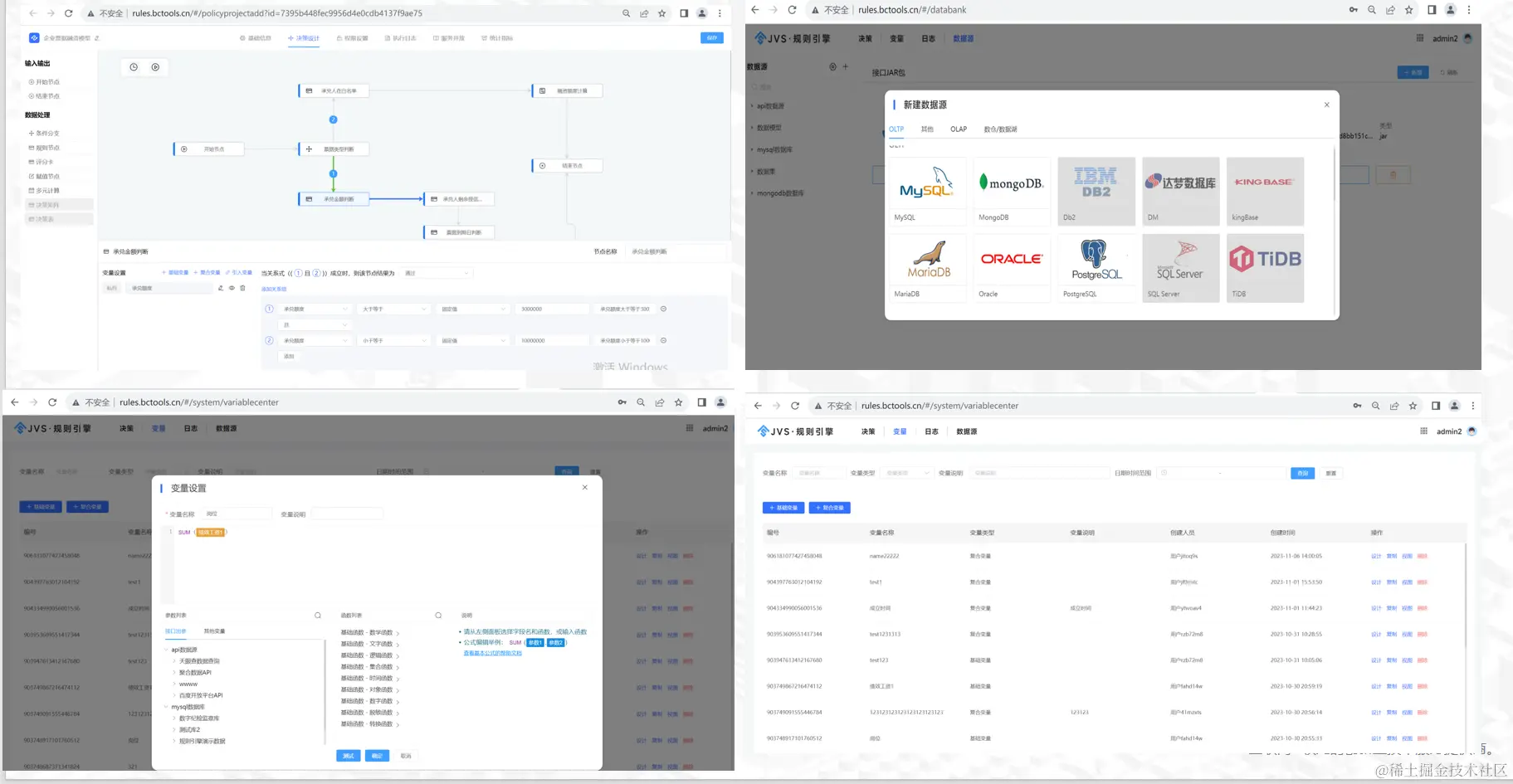The image size is (1513, 784).
Task: Click the blue save button in the policy project window
Action: (x=712, y=38)
